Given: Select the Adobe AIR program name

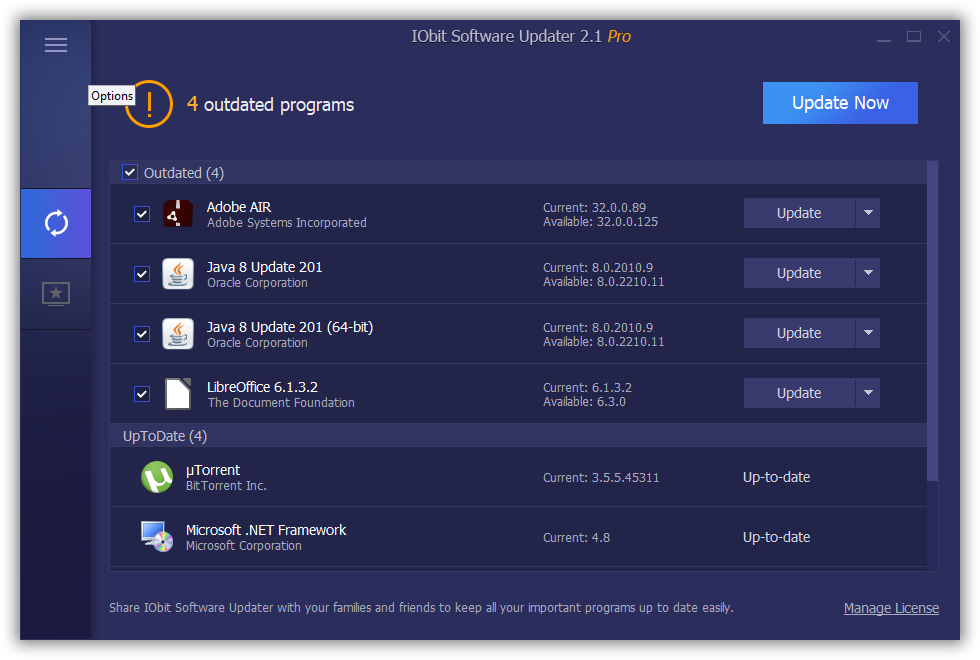Looking at the screenshot, I should point(239,207).
